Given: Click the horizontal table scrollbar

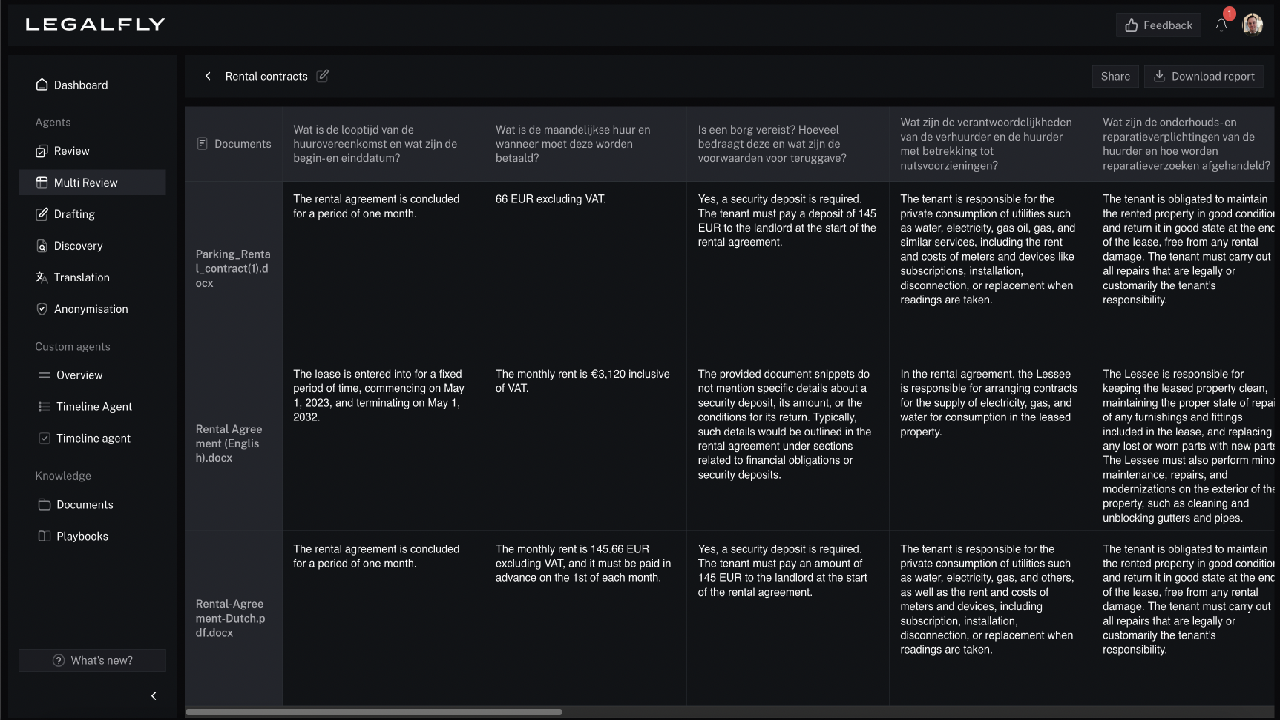Looking at the screenshot, I should 374,712.
